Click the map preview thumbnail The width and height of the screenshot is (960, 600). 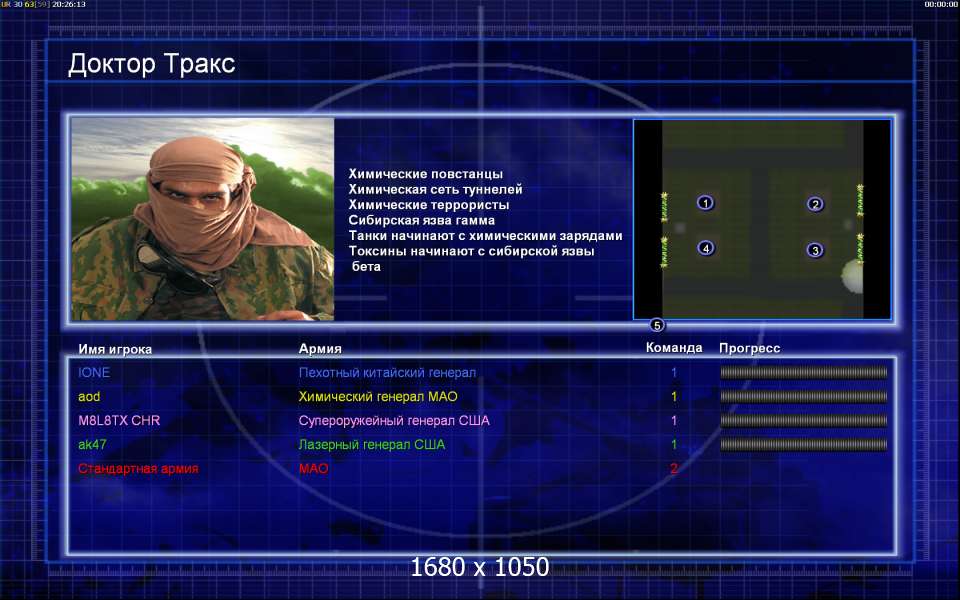762,219
